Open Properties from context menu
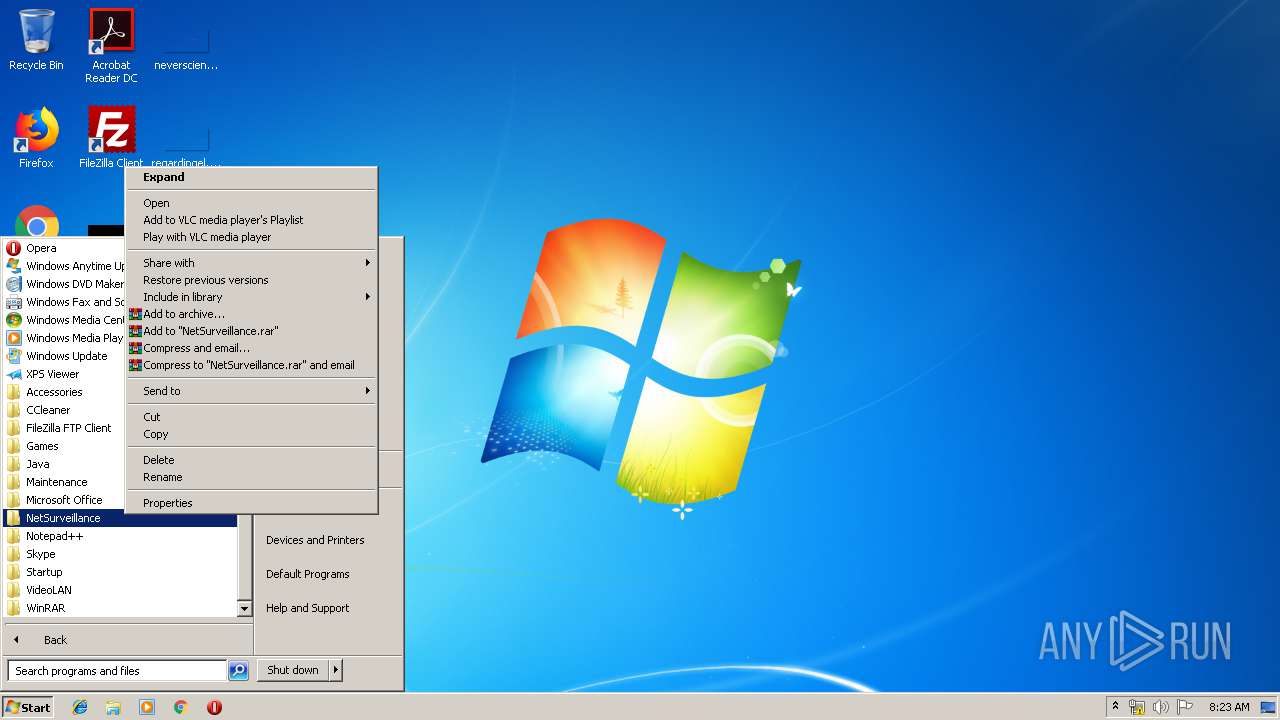The width and height of the screenshot is (1280, 720). (x=251, y=503)
